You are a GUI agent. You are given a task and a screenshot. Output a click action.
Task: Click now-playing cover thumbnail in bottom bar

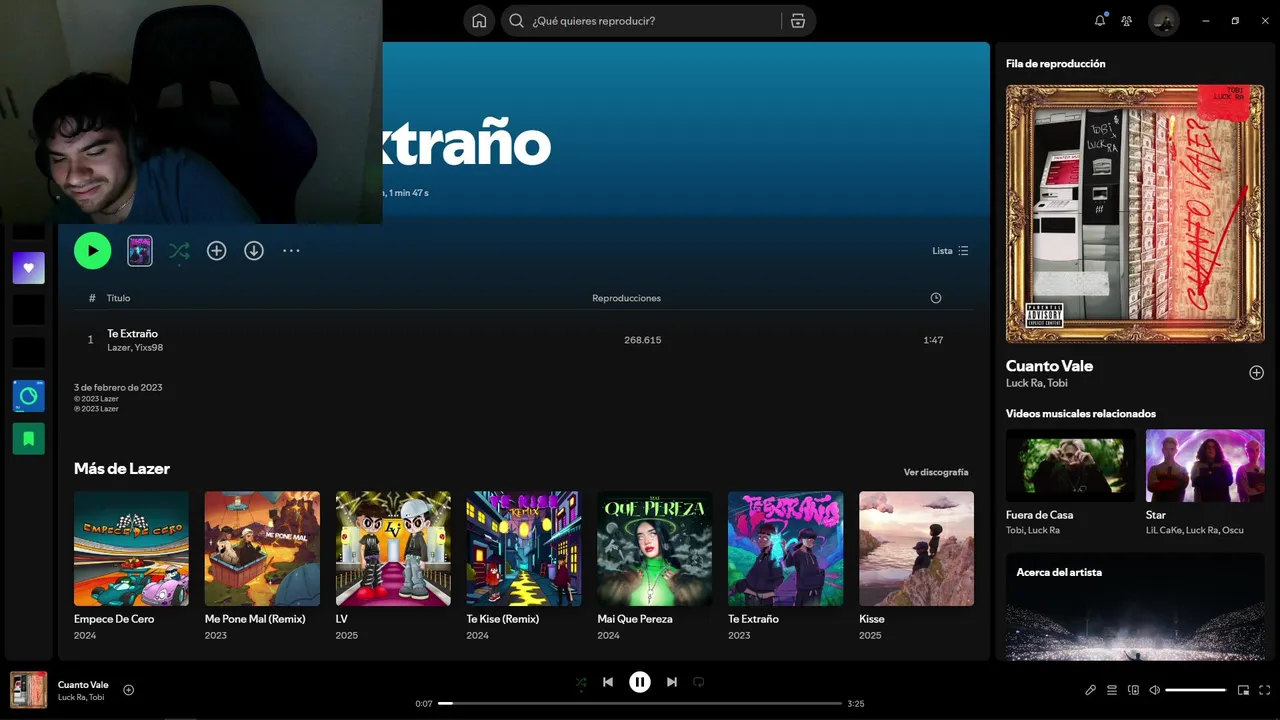coord(28,690)
